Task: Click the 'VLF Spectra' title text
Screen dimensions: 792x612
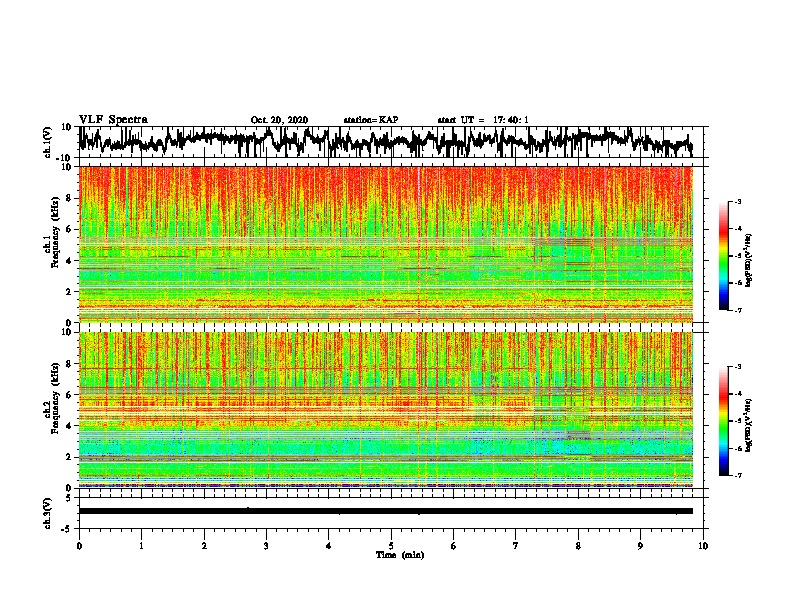Action: pyautogui.click(x=113, y=119)
